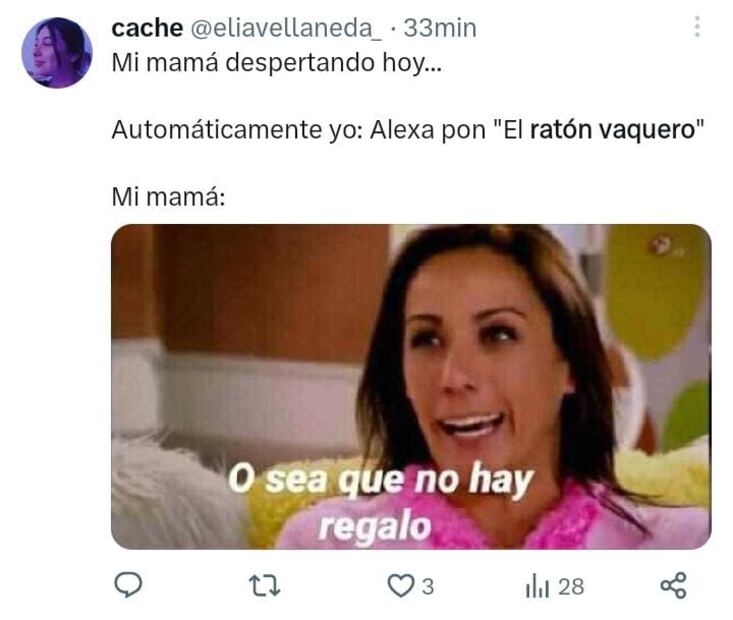Visit profile via display name cache
Image resolution: width=733 pixels, height=620 pixels.
pos(147,28)
